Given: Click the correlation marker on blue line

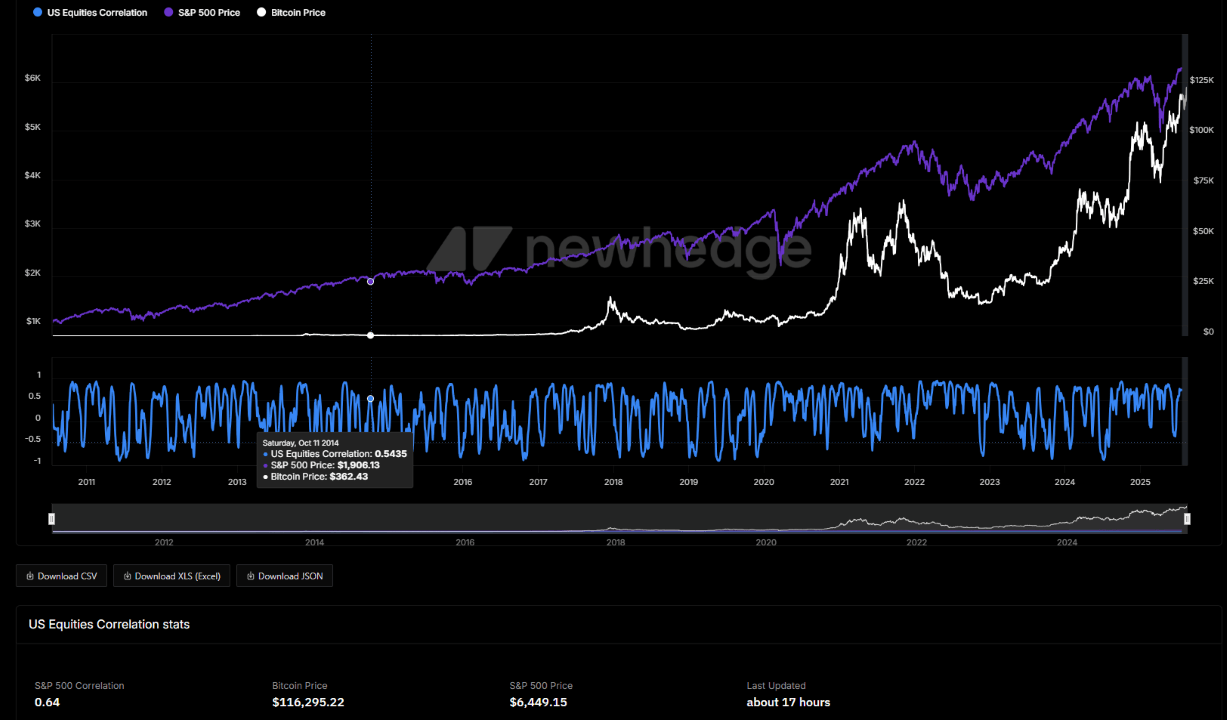Looking at the screenshot, I should coord(371,399).
